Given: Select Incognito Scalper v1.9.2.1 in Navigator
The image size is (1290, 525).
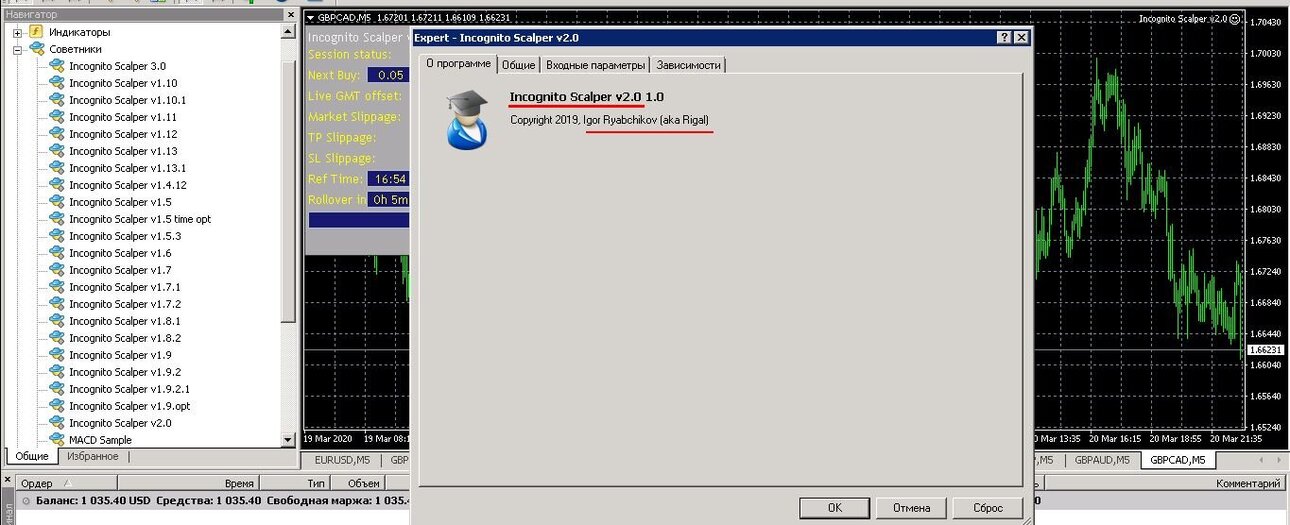Looking at the screenshot, I should tap(129, 389).
